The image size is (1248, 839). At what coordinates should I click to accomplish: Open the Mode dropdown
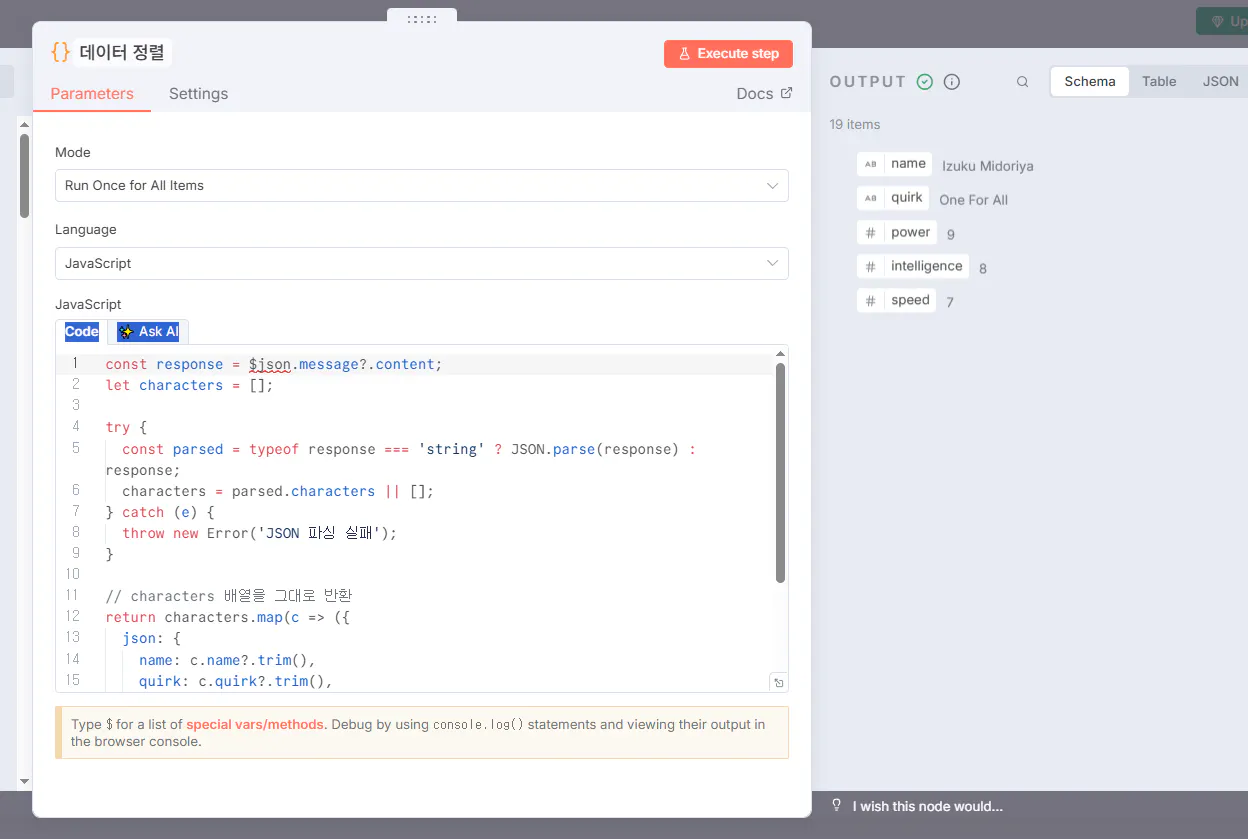(x=421, y=186)
